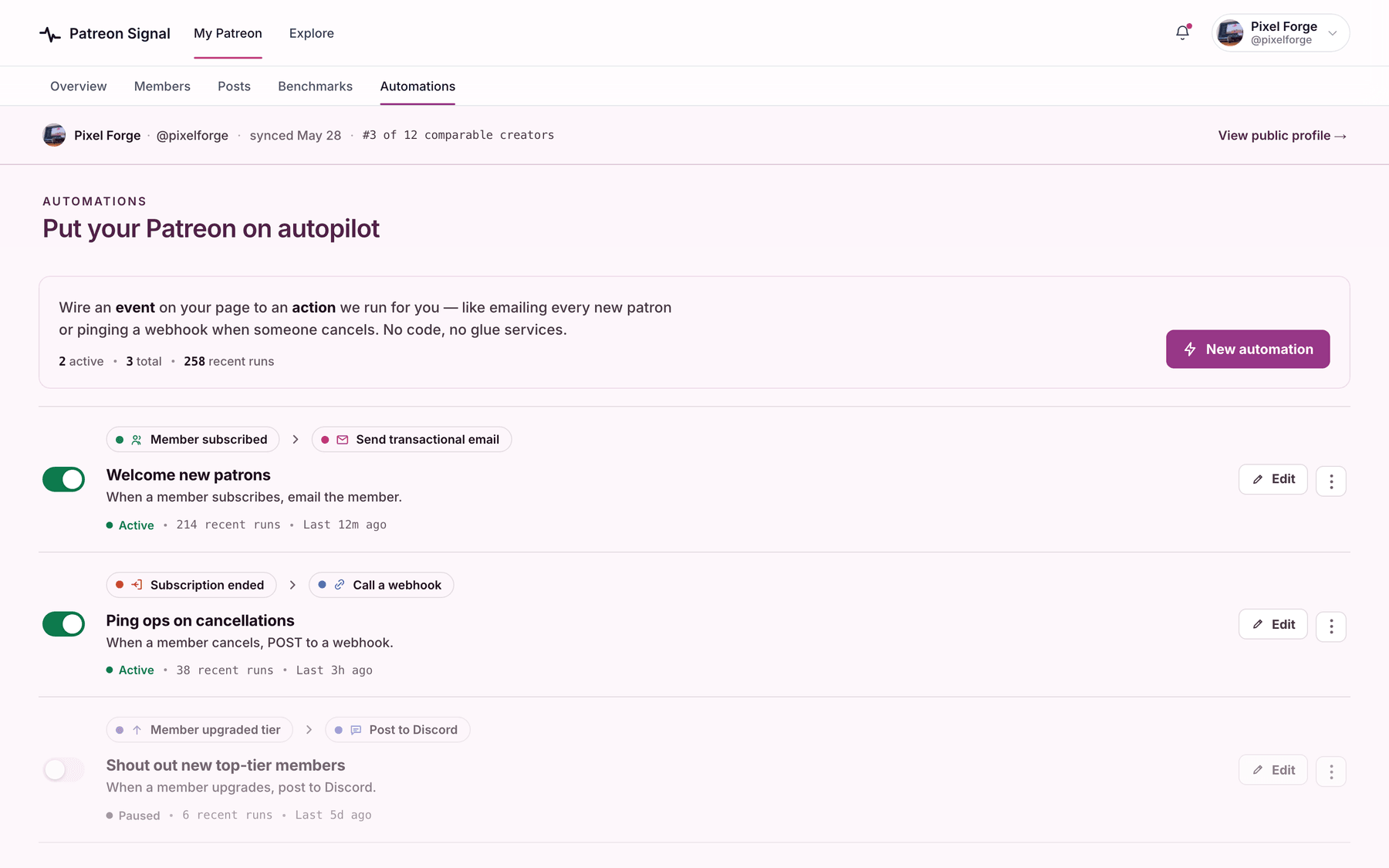Click the 214 recent runs text
Image resolution: width=1389 pixels, height=868 pixels.
coord(228,525)
